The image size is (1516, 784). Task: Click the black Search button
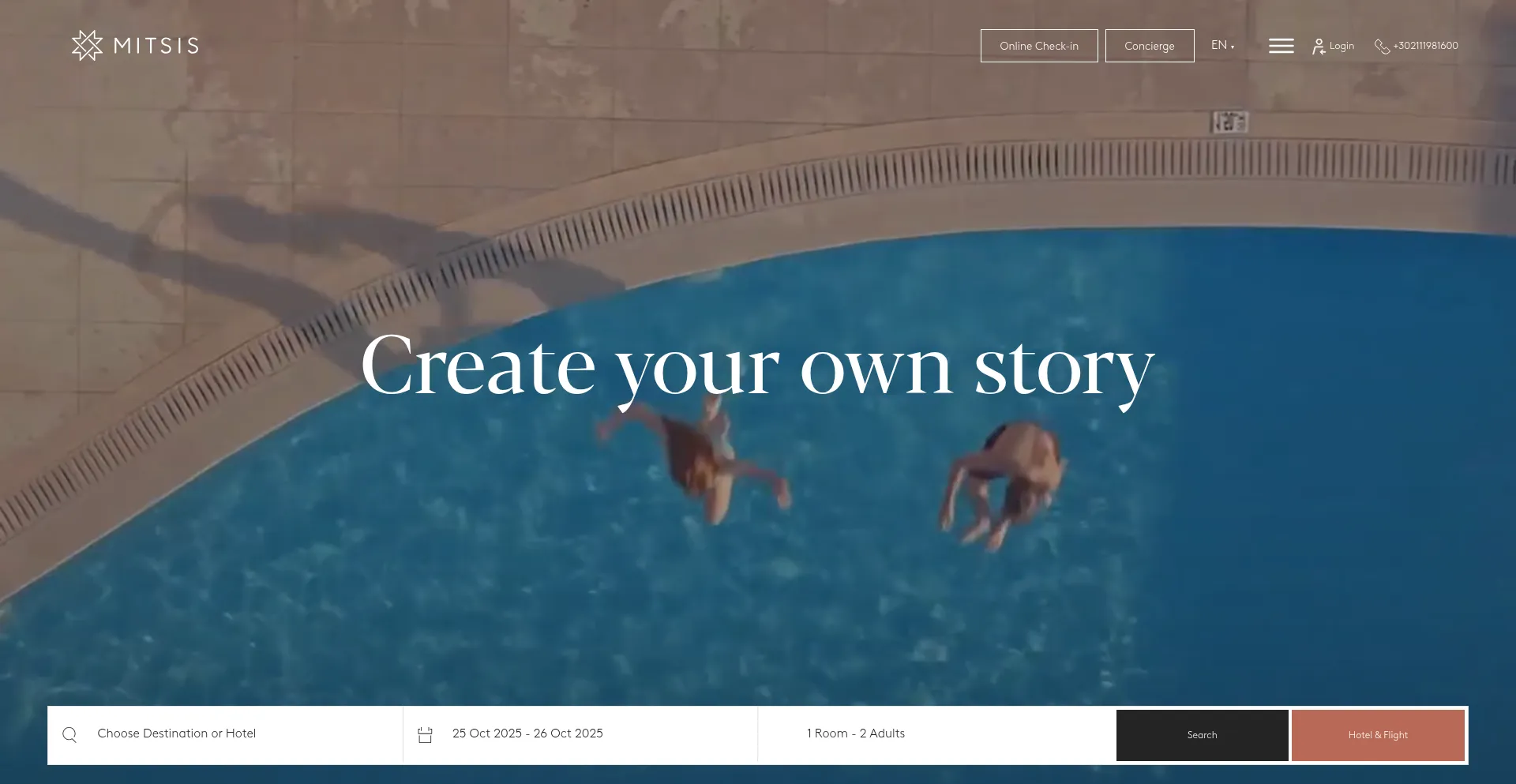[x=1203, y=735]
